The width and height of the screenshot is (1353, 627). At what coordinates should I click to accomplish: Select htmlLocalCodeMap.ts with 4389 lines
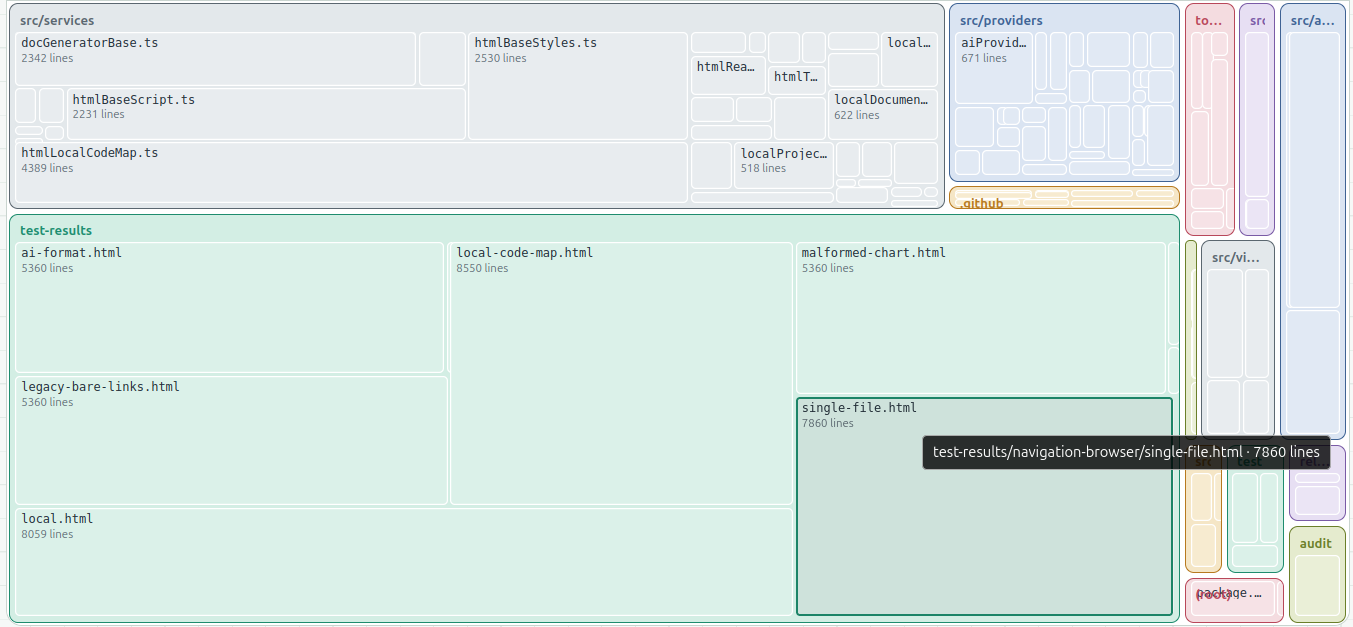[x=351, y=172]
